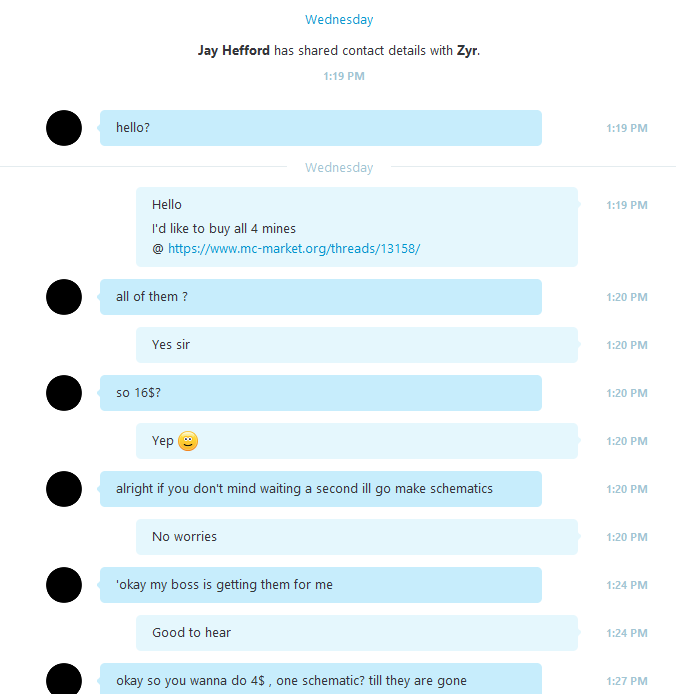Click avatar beside 'hello?' message

tap(64, 128)
